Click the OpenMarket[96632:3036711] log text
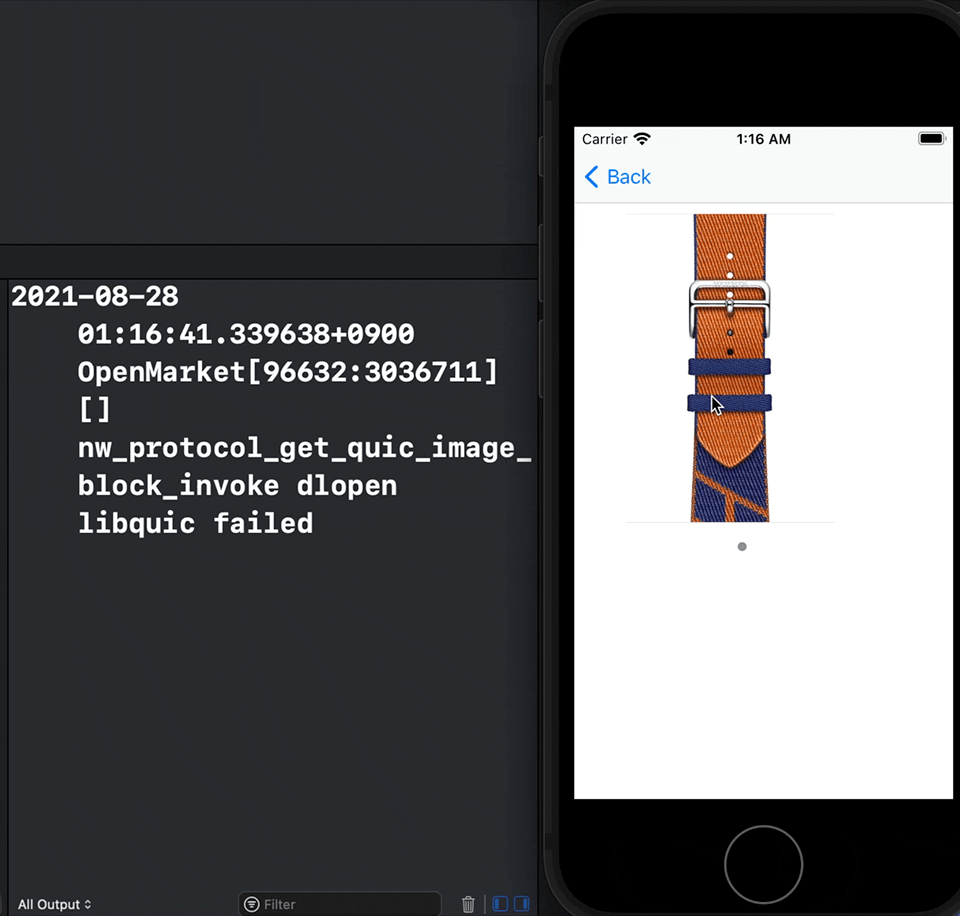 click(x=288, y=372)
